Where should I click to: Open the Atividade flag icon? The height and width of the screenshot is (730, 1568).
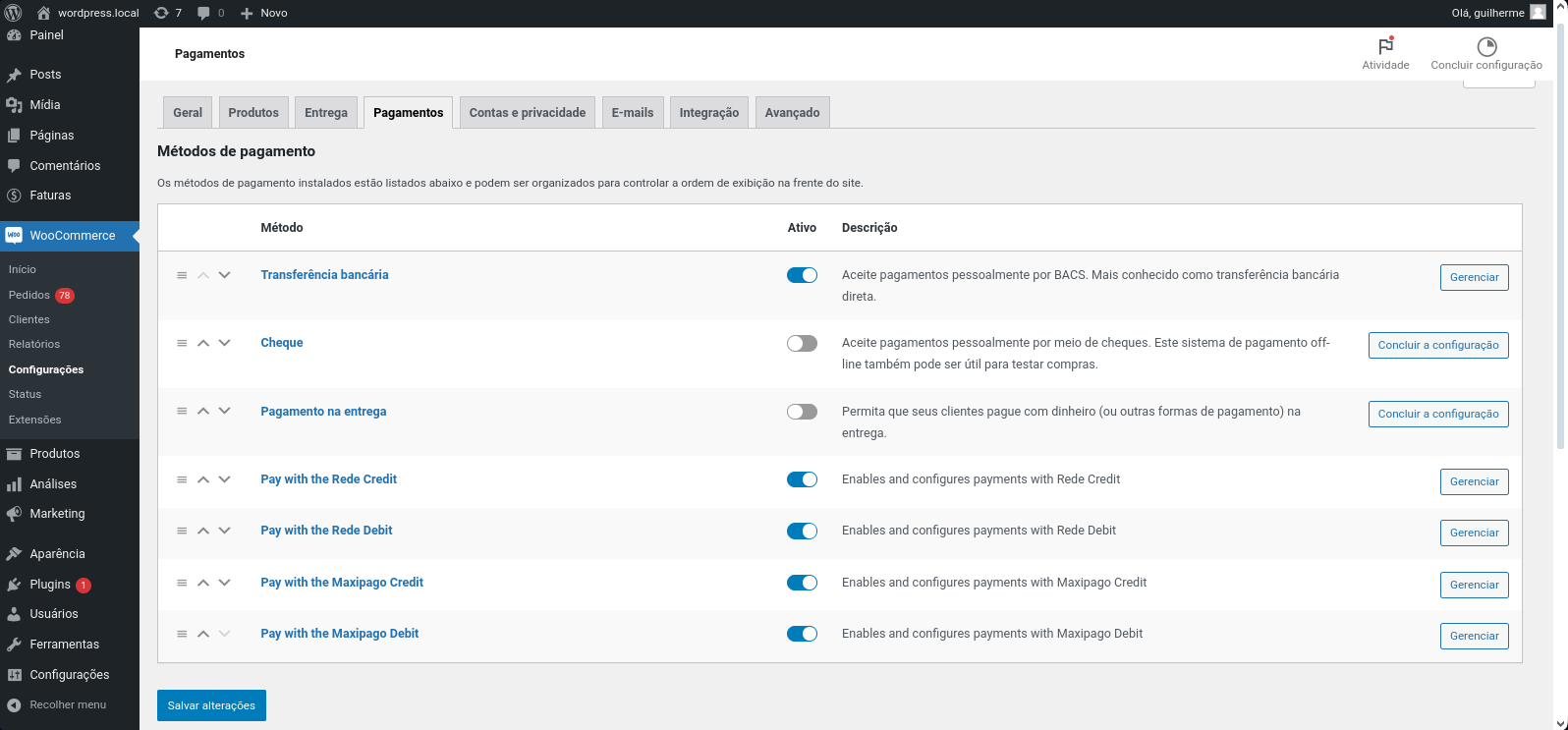(1385, 46)
